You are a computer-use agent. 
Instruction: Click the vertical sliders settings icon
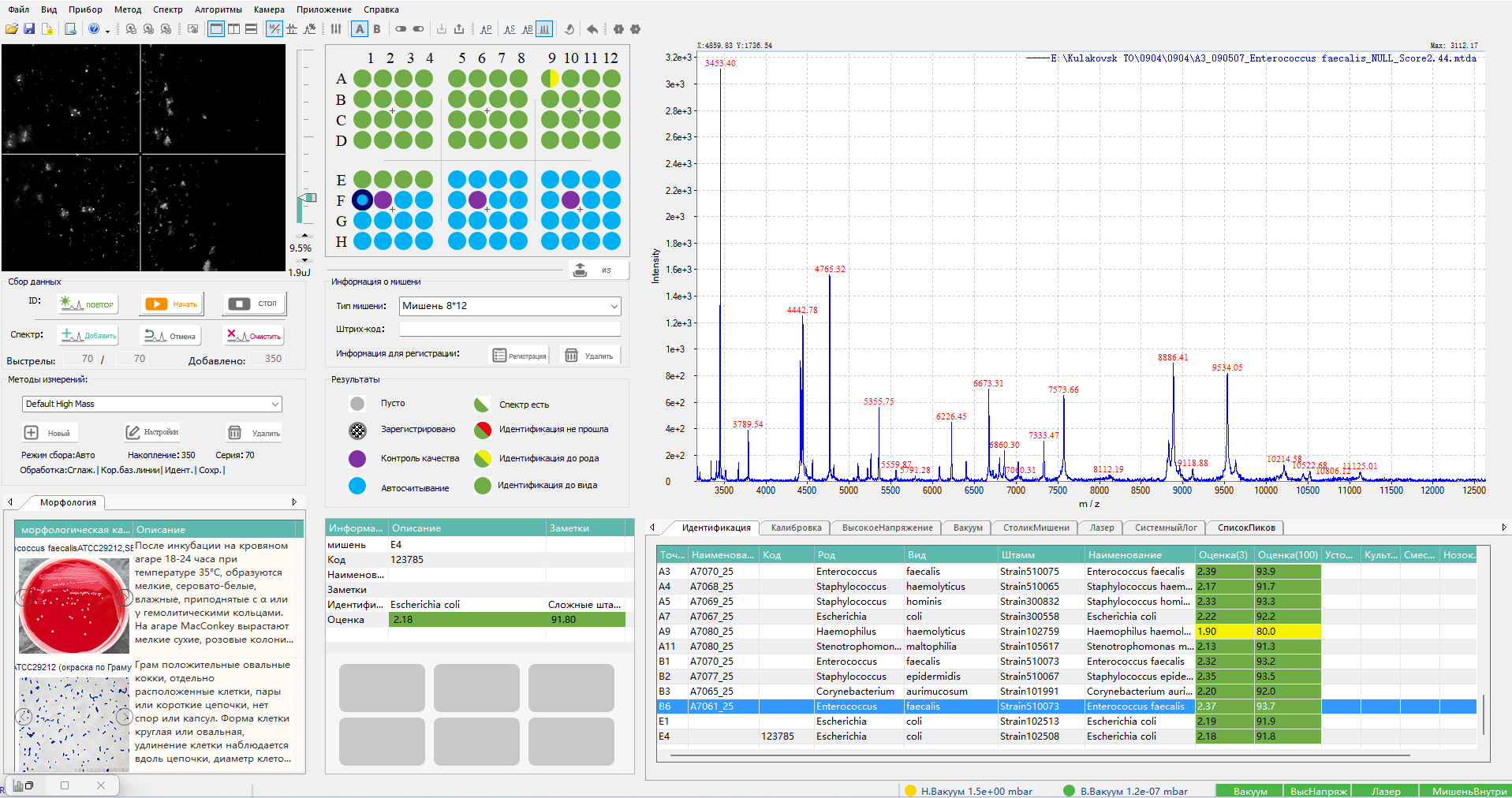(336, 29)
